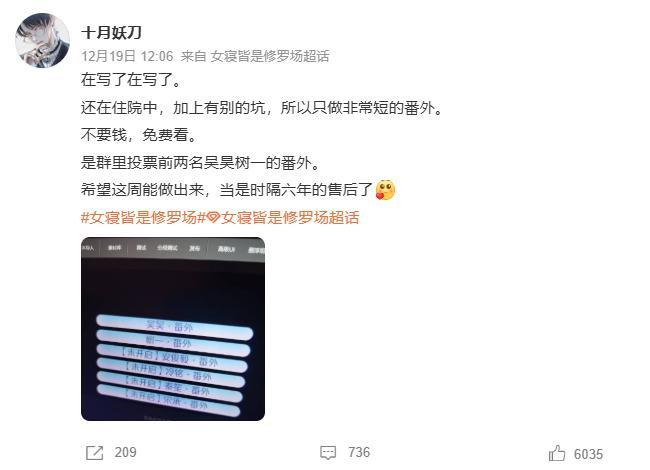Click the 发布 tab in the photographed toolbar
Image resolution: width=650 pixels, height=470 pixels.
(194, 248)
